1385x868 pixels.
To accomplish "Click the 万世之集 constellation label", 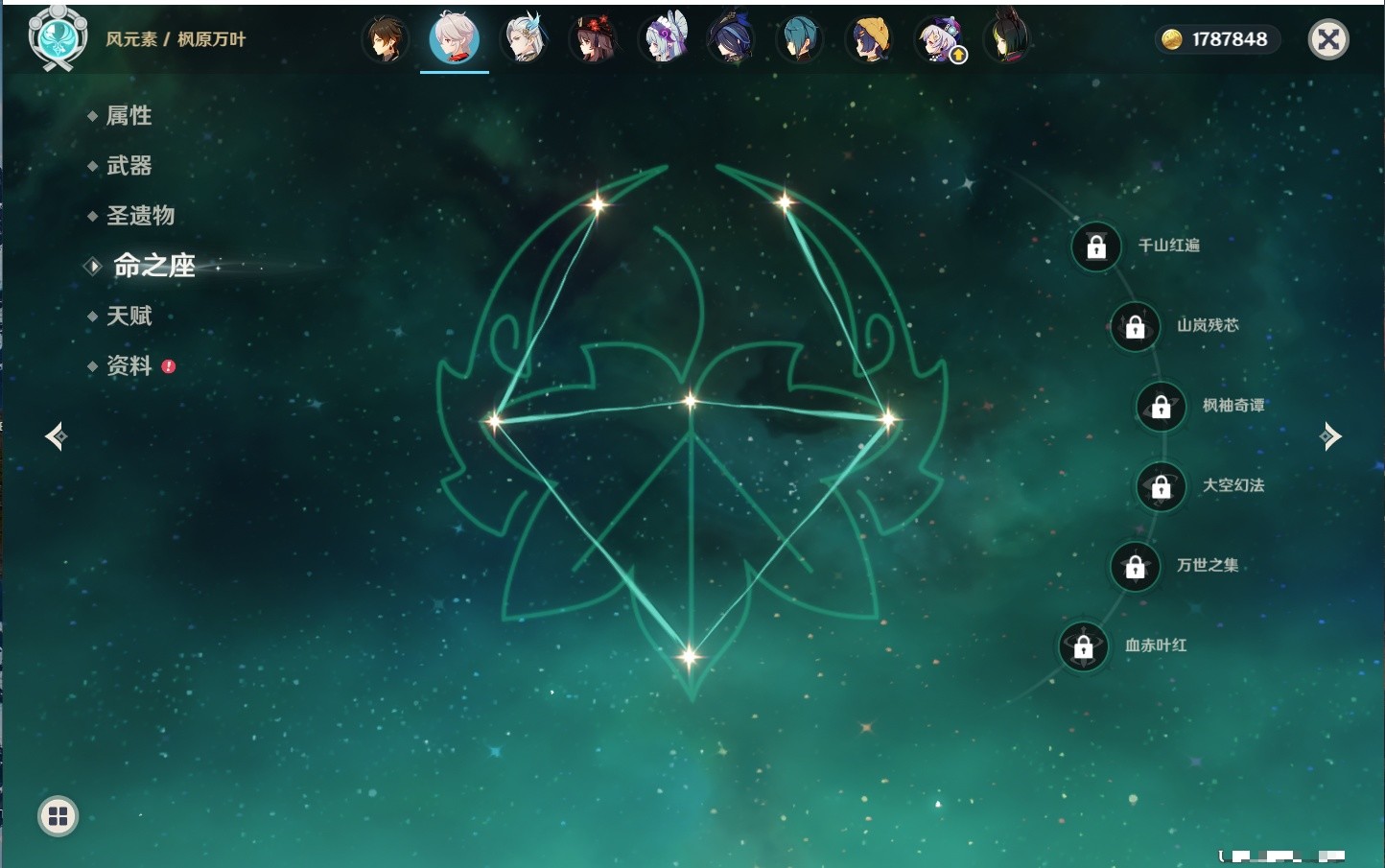I will click(1208, 565).
